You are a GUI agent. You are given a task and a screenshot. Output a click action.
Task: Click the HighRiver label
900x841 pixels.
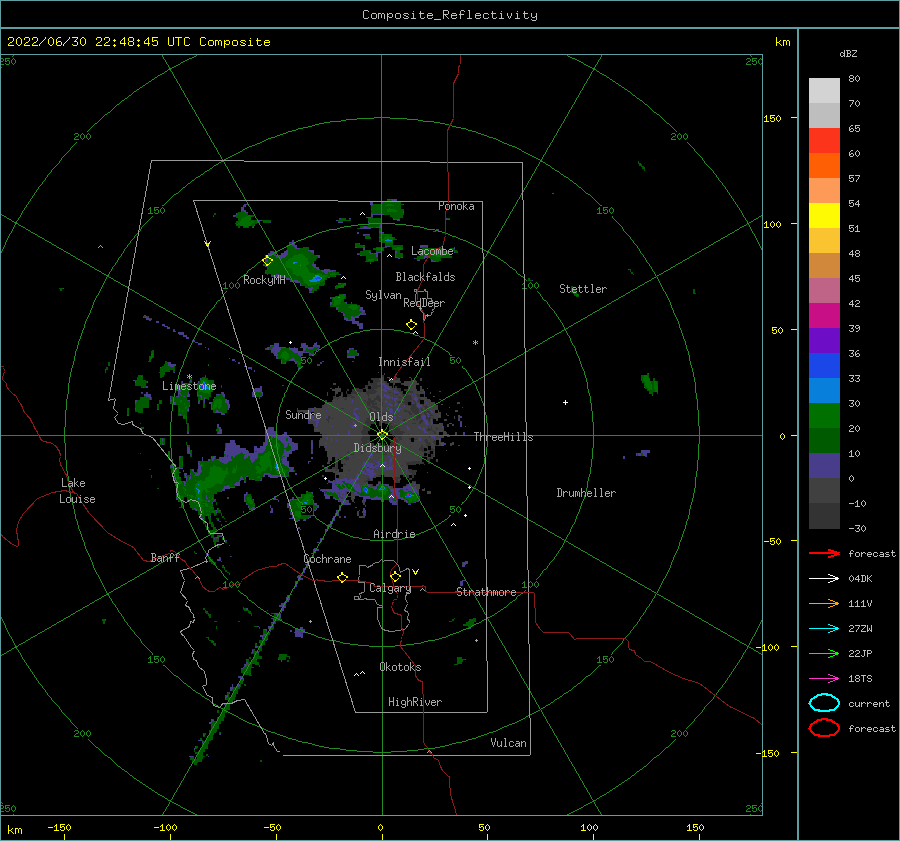pos(415,702)
